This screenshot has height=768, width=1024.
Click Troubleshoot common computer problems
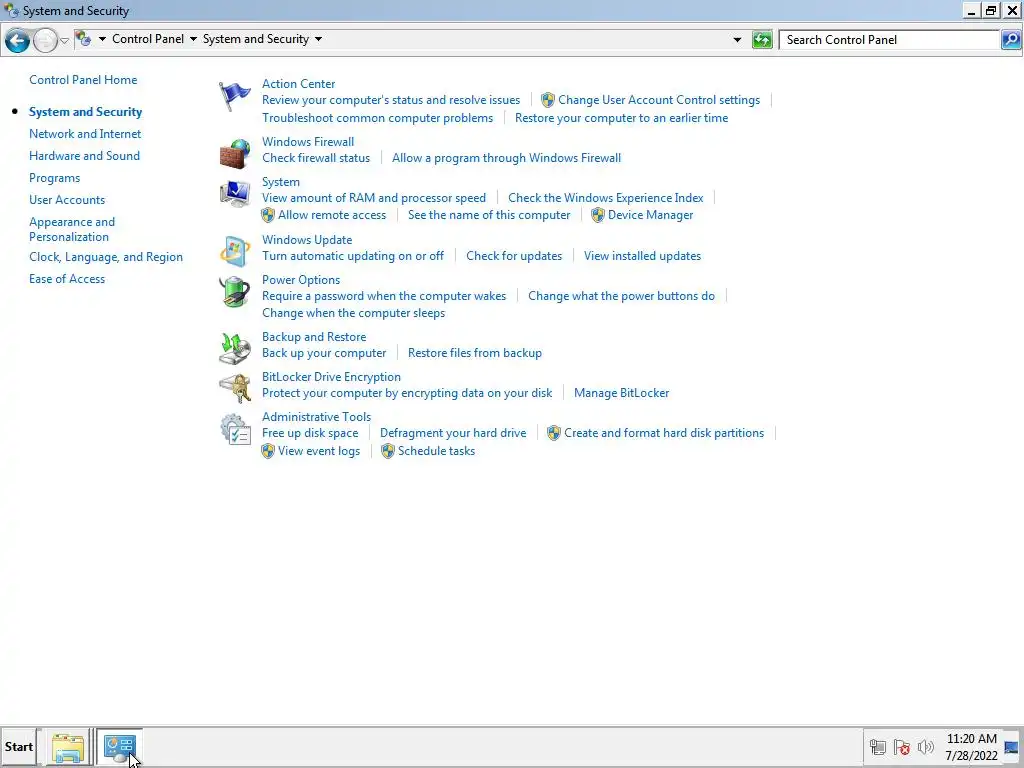pos(377,118)
